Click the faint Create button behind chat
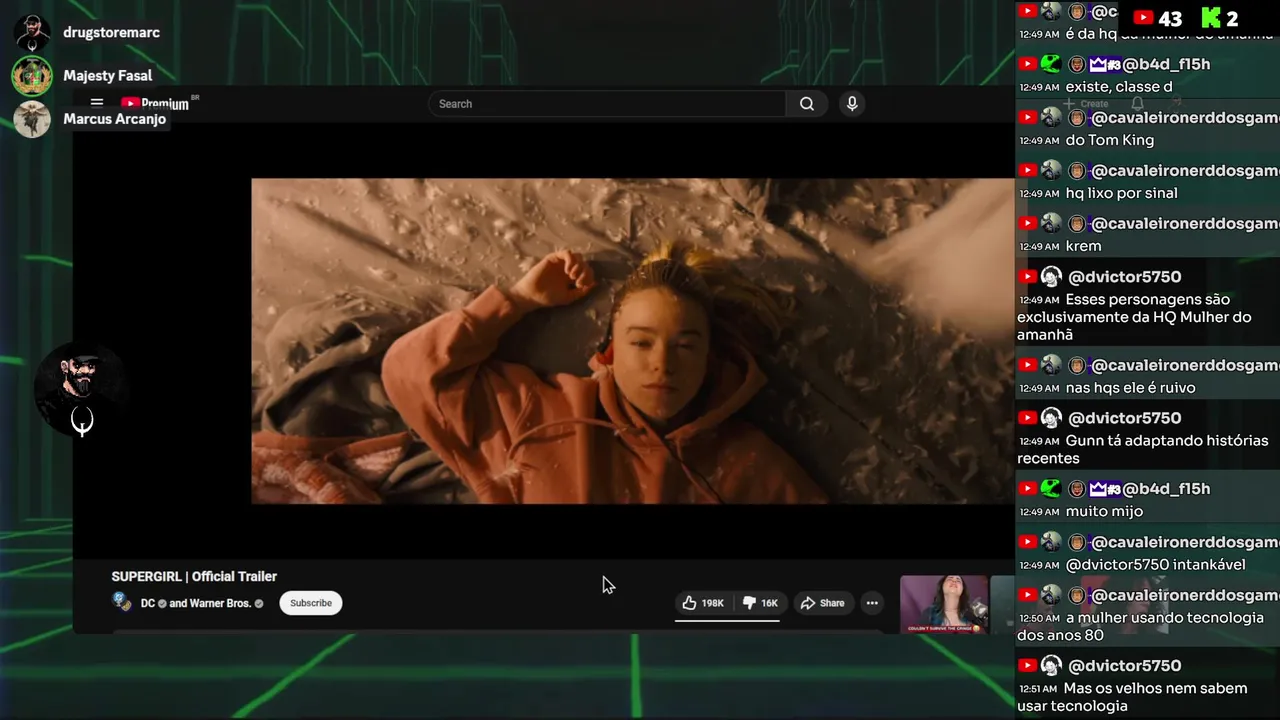The width and height of the screenshot is (1280, 720). coord(1086,104)
